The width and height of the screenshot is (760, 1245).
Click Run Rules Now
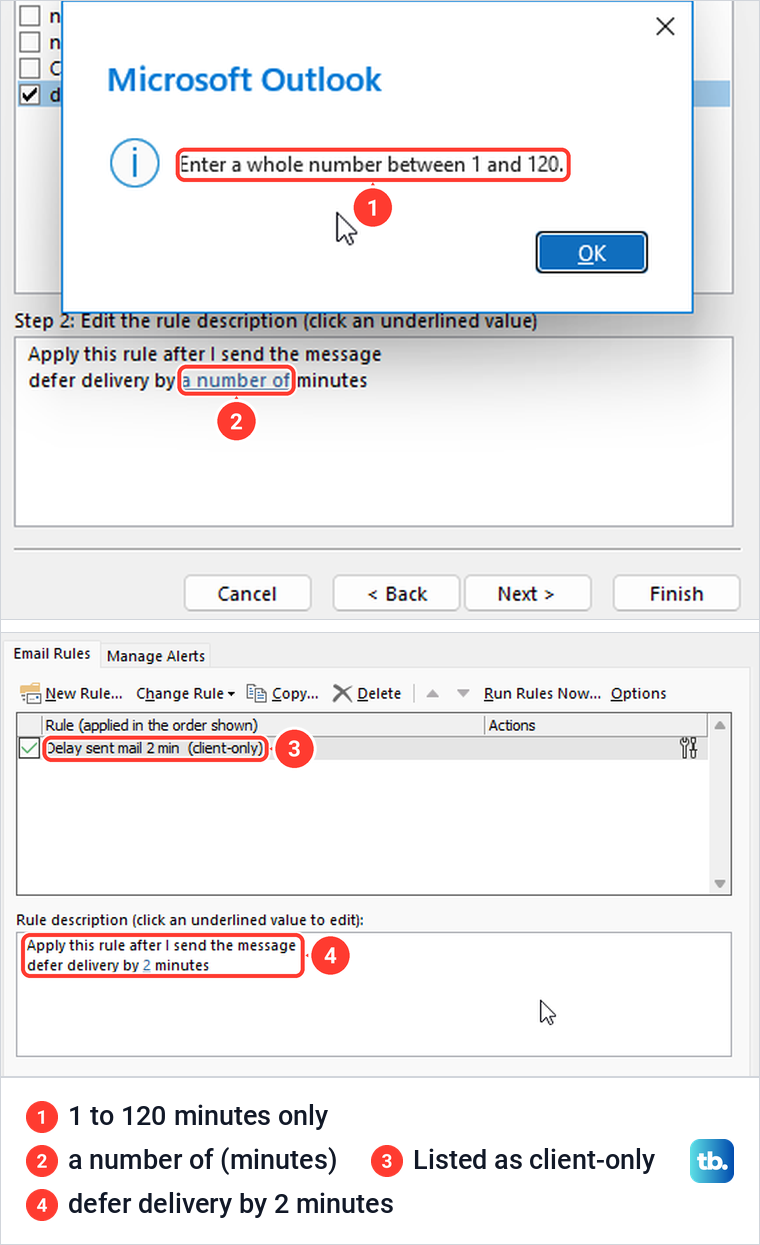point(542,693)
